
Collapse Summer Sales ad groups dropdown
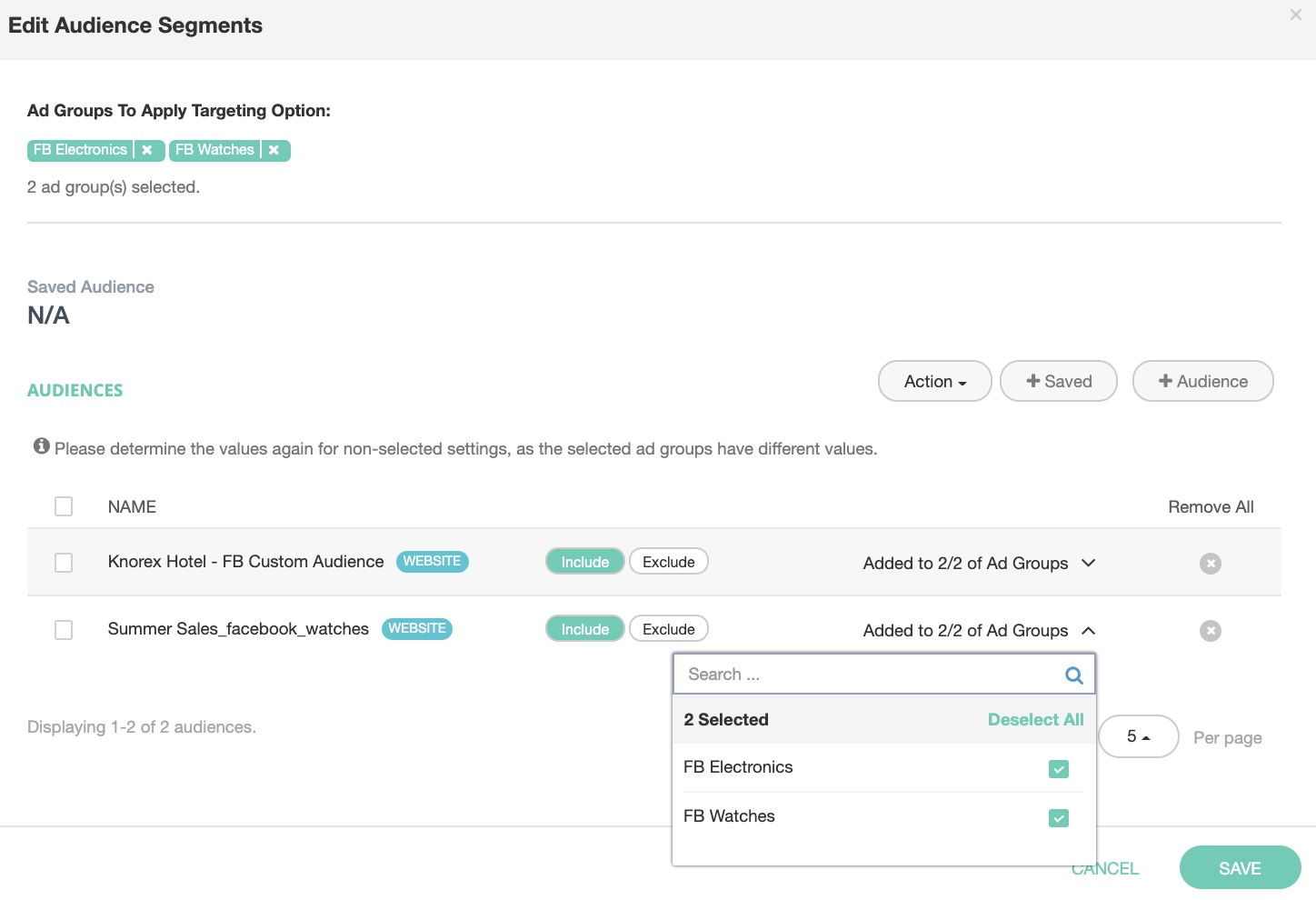(x=1088, y=631)
